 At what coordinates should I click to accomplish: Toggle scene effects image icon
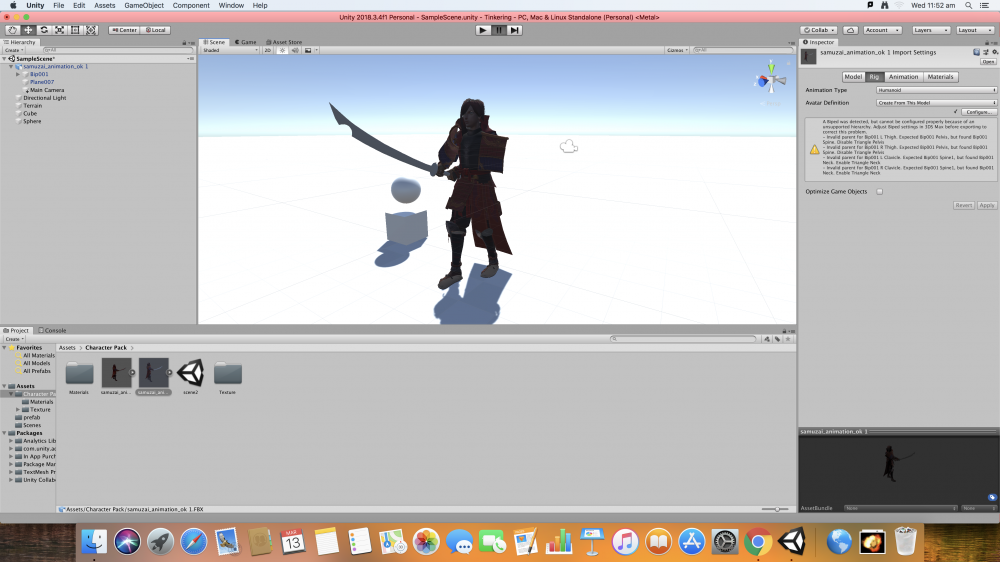pos(308,50)
